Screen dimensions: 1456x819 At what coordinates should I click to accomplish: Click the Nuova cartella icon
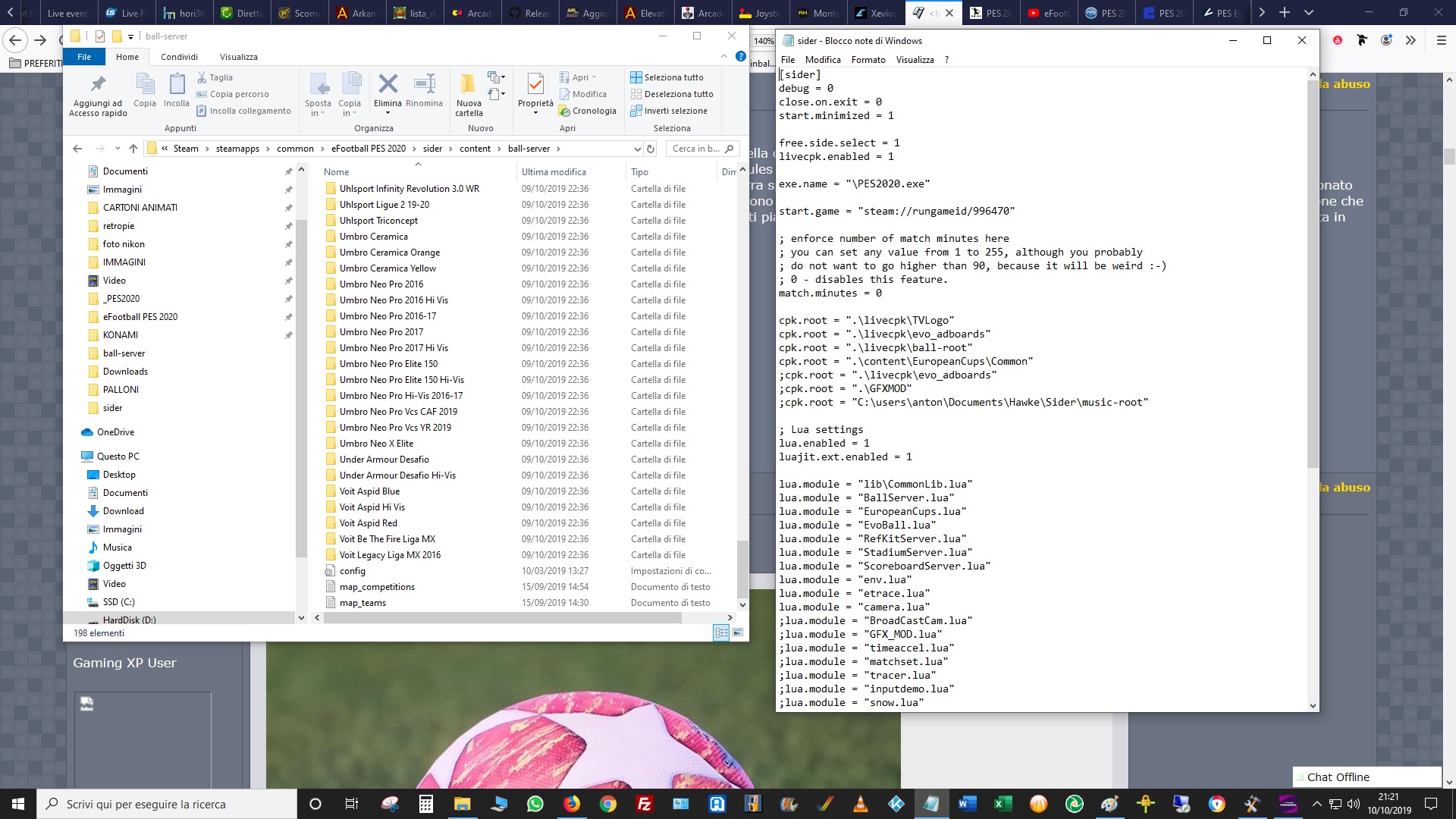coord(469,84)
